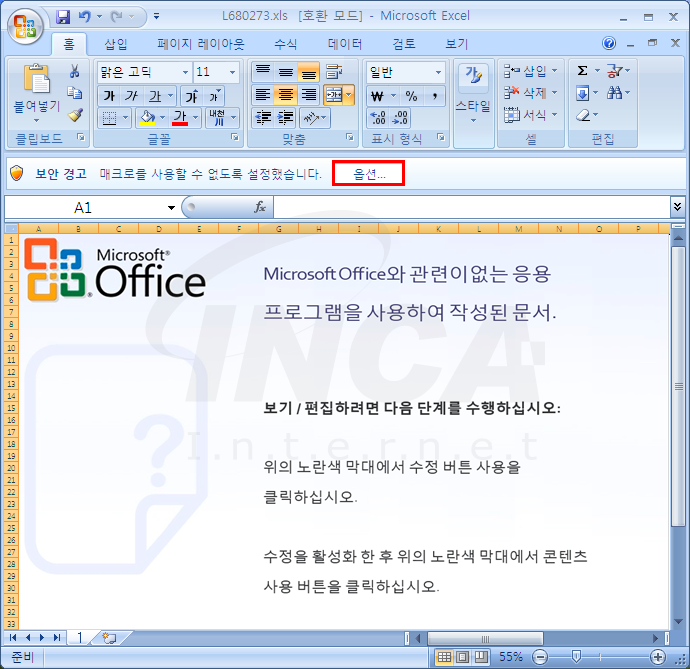
Task: Customize quick access toolbar dropdown
Action: click(x=156, y=17)
